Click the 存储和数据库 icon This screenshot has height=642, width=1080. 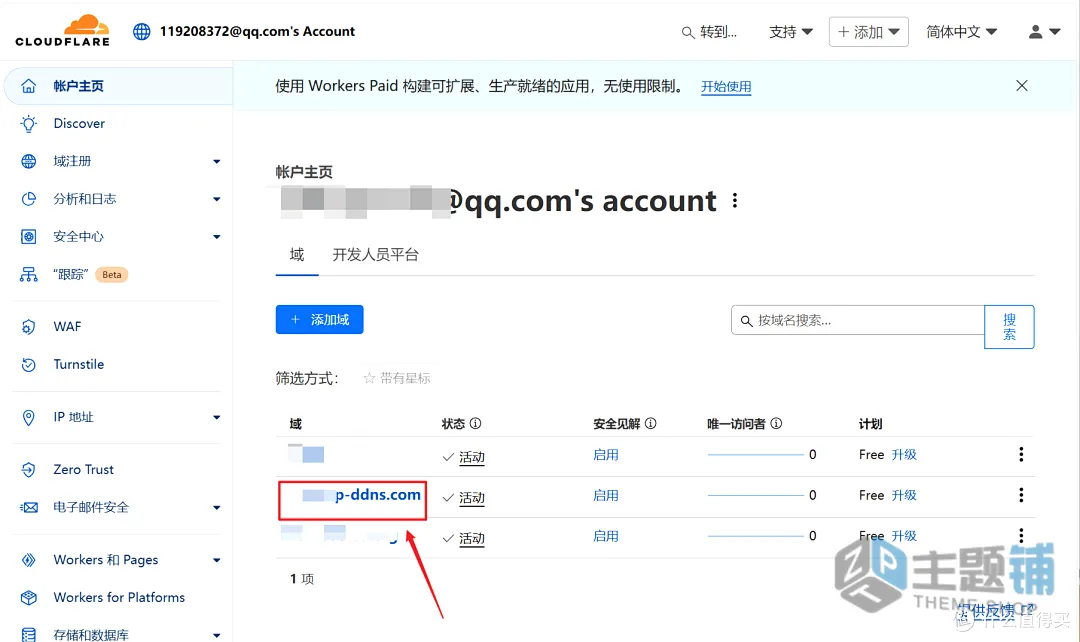(28, 634)
